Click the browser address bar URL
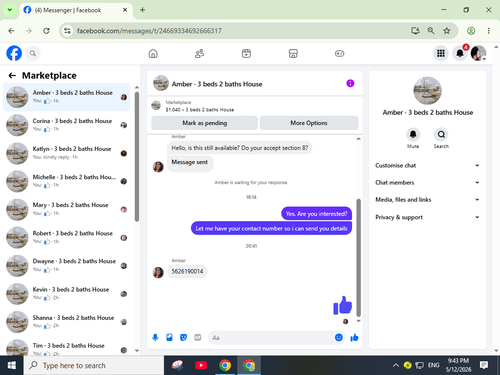The image size is (500, 375). (x=149, y=31)
